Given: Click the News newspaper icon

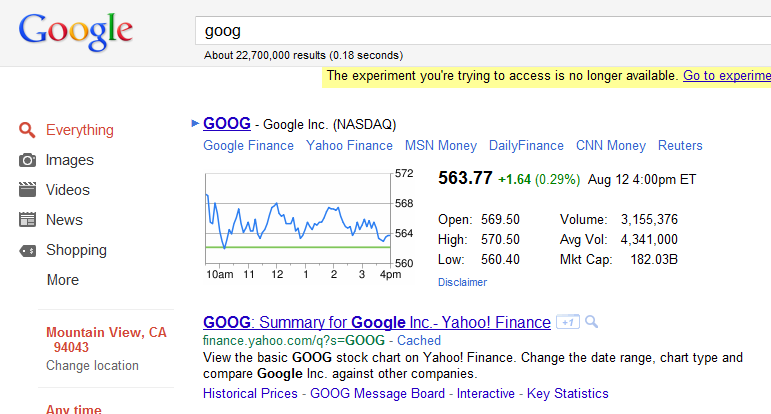Looking at the screenshot, I should coord(28,220).
